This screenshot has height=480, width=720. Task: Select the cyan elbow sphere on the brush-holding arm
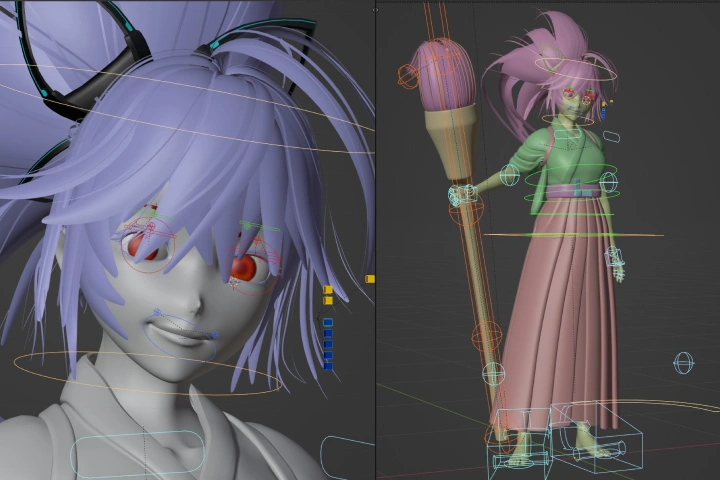point(509,175)
